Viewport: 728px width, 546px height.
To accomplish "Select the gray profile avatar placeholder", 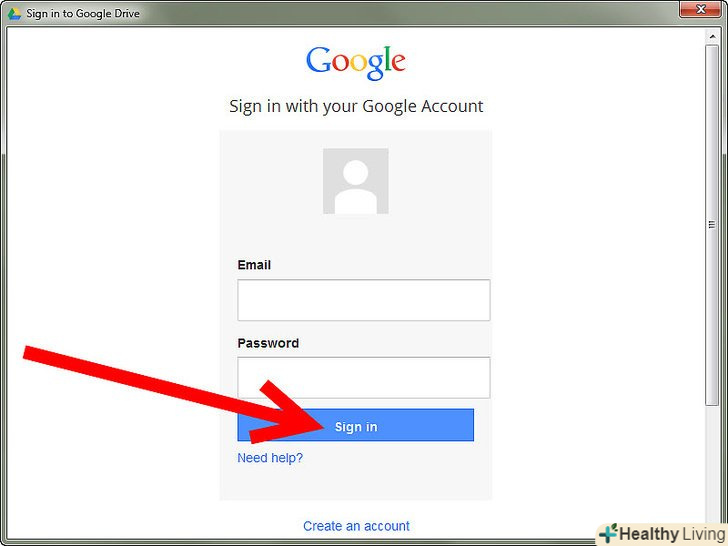I will click(356, 181).
